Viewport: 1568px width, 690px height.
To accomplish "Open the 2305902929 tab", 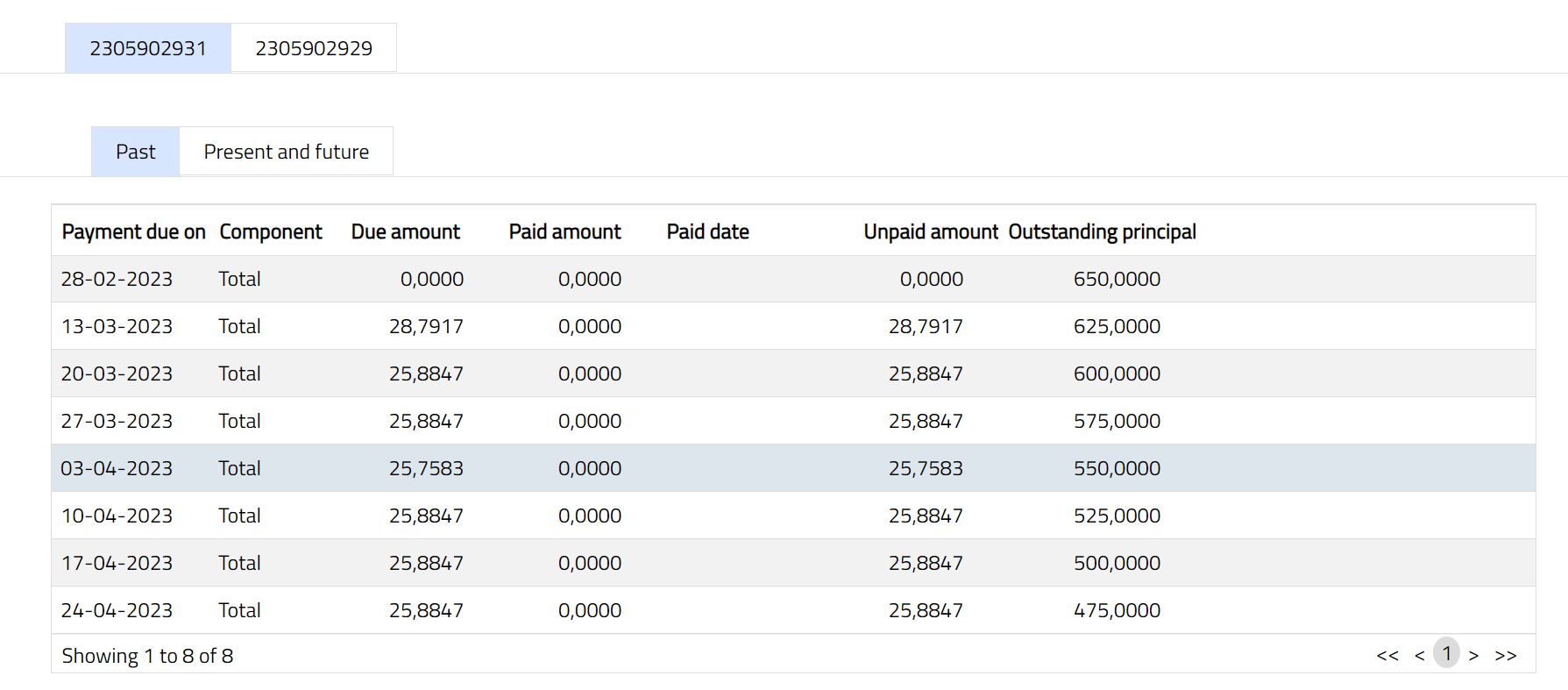I will [313, 48].
